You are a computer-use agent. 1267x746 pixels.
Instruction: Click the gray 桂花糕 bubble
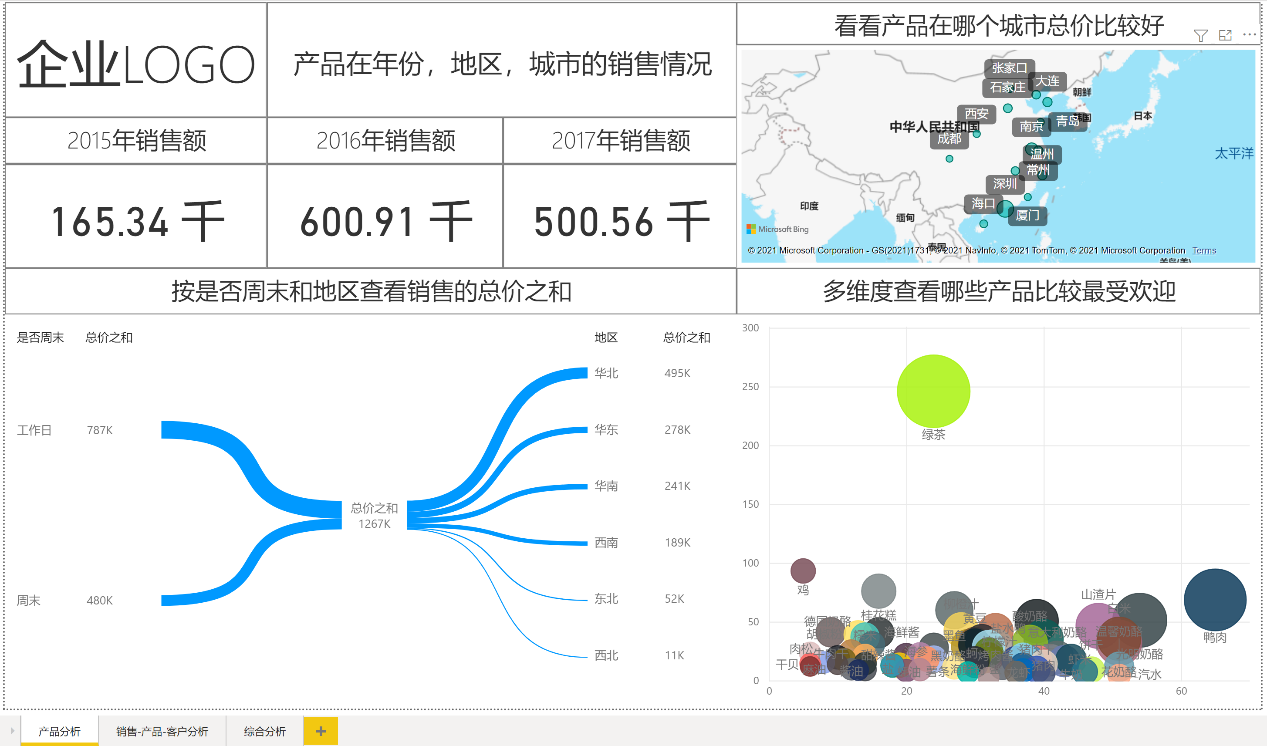(878, 591)
